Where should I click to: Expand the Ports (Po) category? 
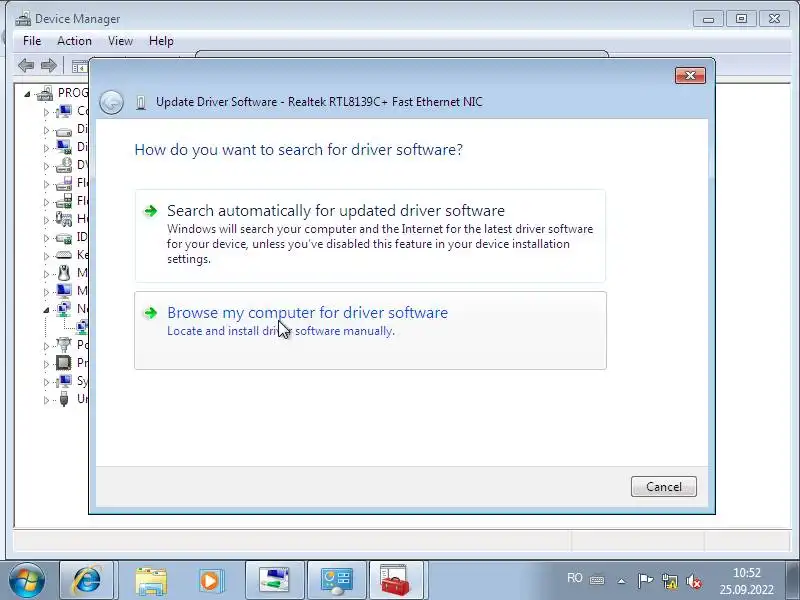coord(46,346)
